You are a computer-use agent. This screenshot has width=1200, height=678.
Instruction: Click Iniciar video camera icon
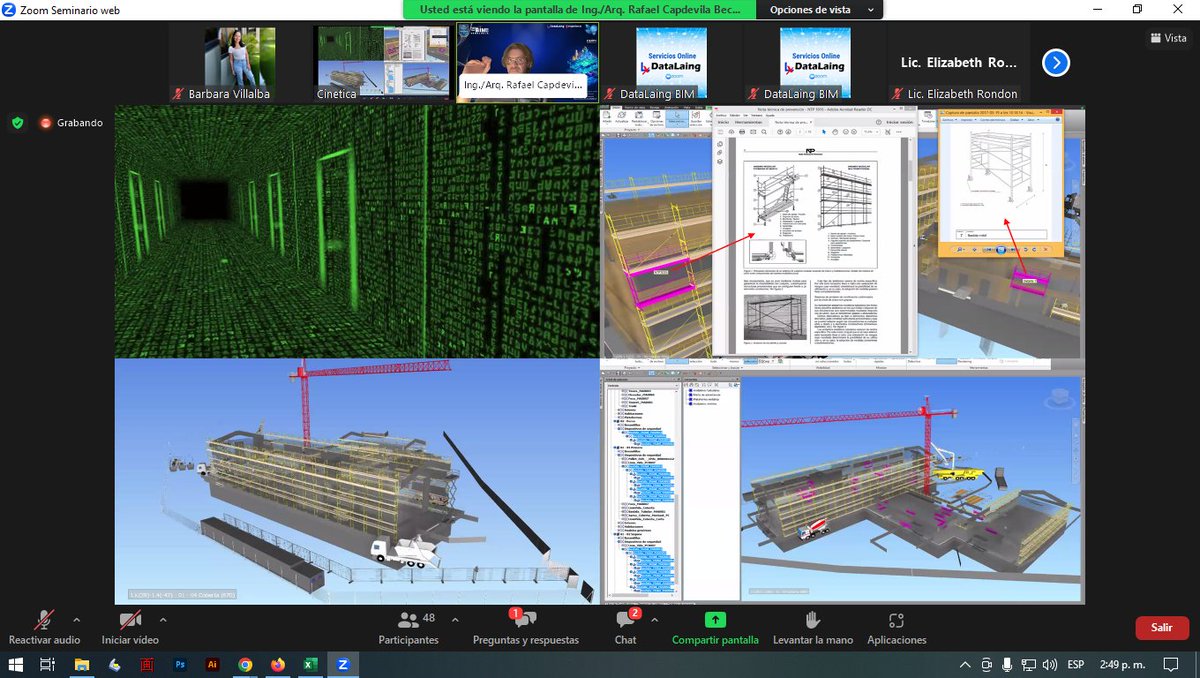click(x=130, y=620)
